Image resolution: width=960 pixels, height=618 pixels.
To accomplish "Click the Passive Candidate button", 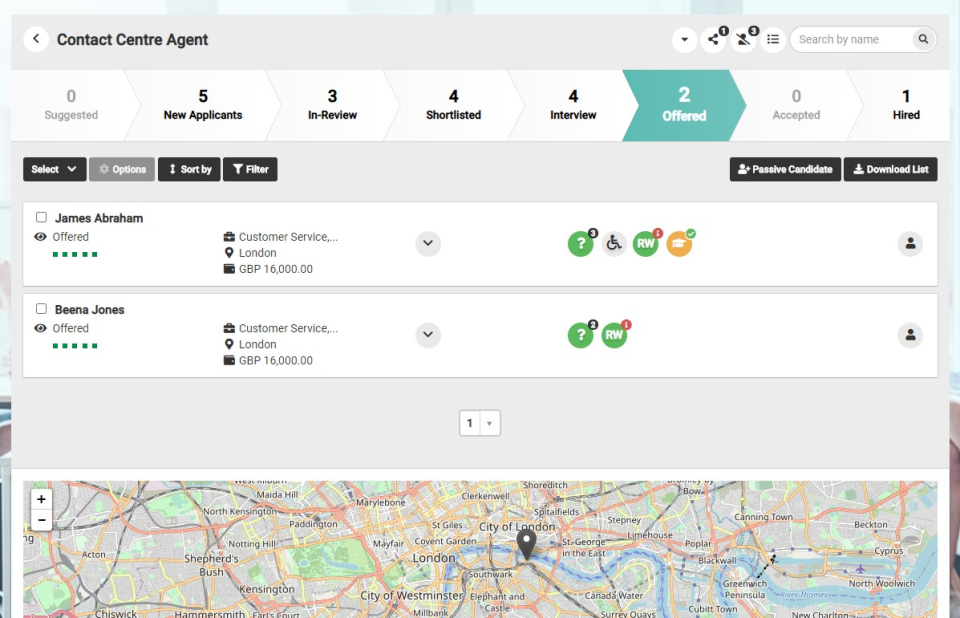I will coord(785,170).
